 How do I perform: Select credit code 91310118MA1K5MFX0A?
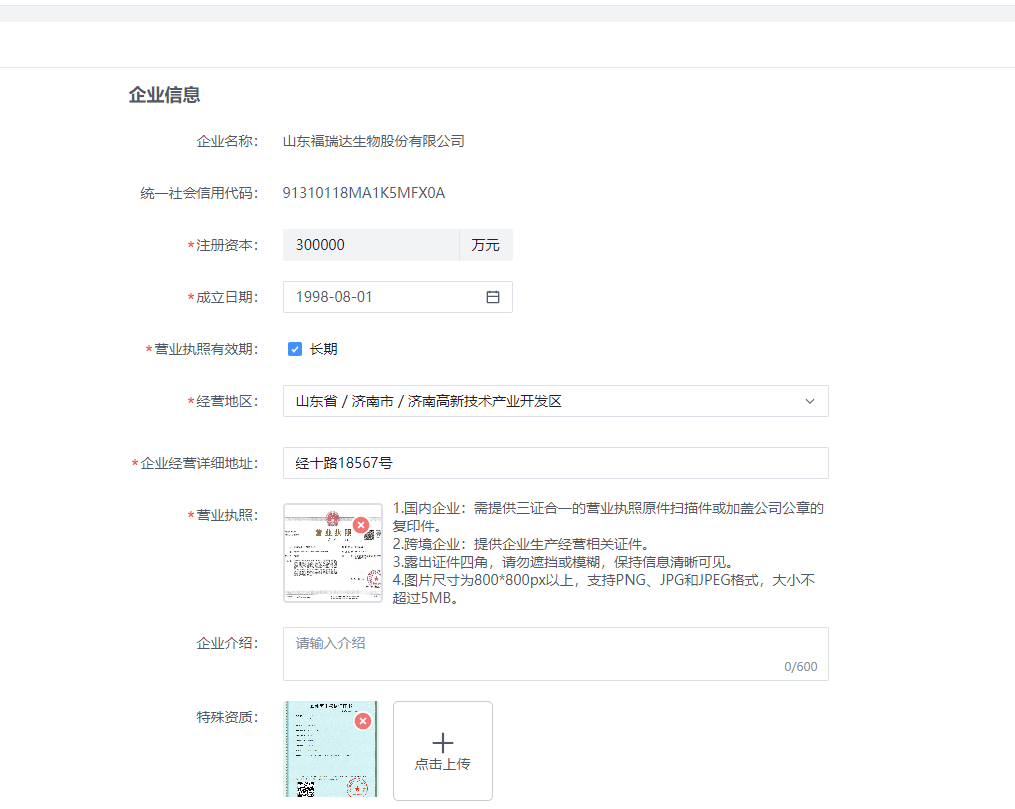click(x=364, y=193)
